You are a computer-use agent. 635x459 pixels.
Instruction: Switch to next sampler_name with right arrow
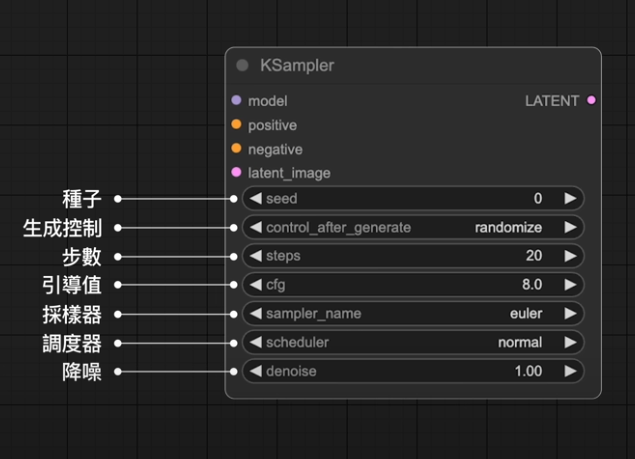pyautogui.click(x=570, y=314)
